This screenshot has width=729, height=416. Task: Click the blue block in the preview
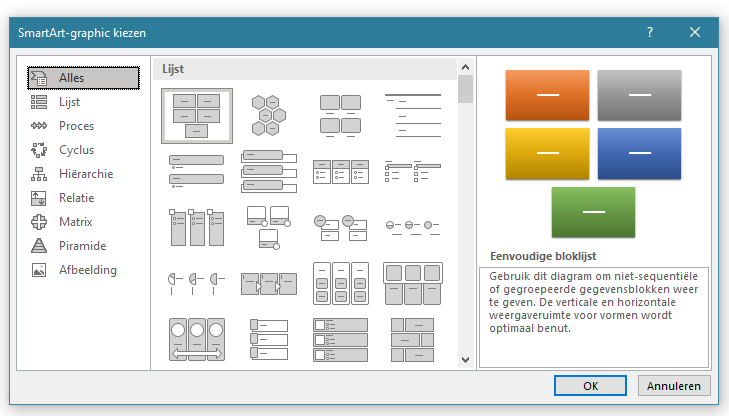coord(639,153)
